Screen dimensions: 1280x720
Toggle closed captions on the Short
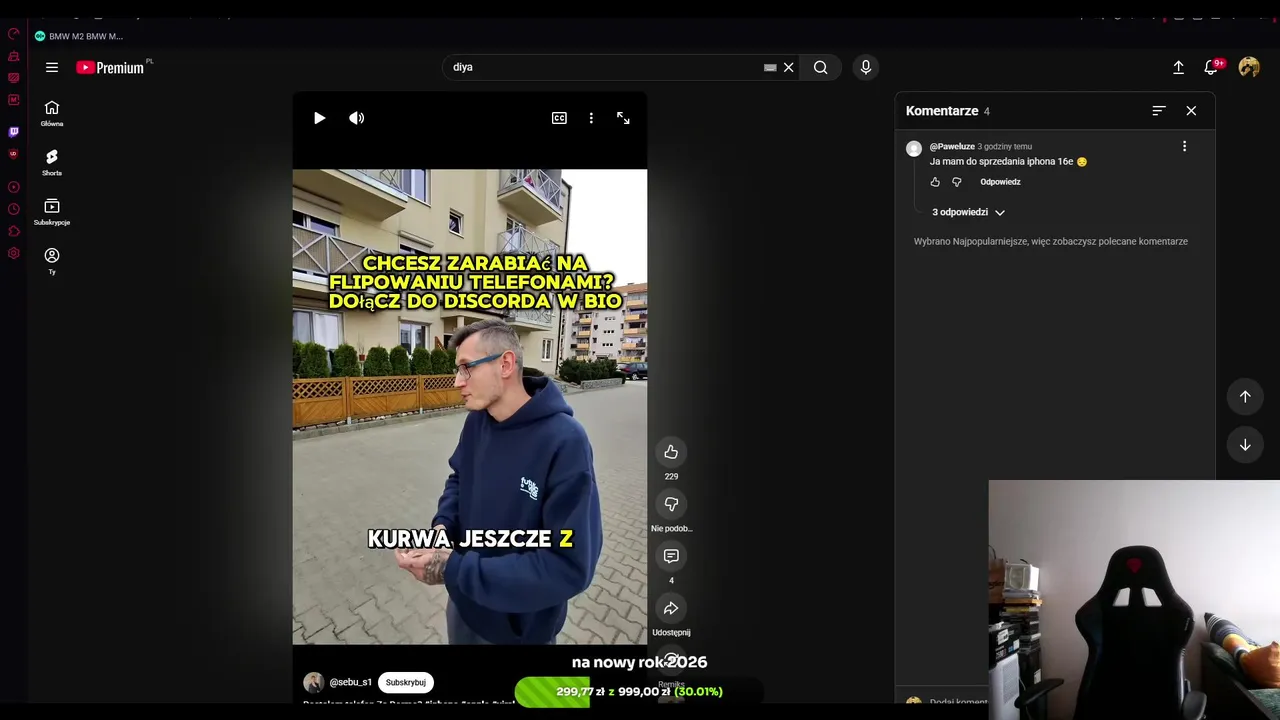559,118
